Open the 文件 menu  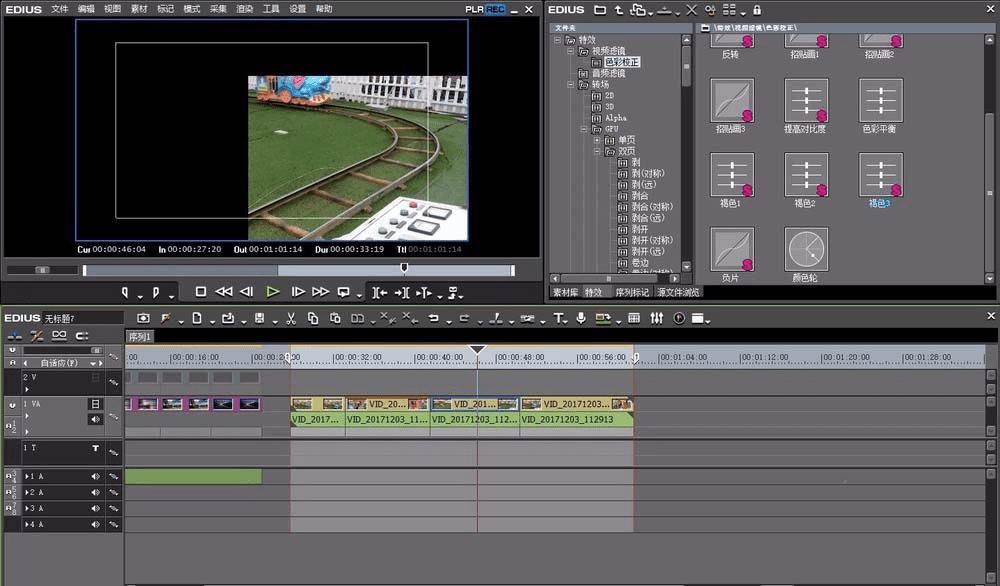pos(60,9)
